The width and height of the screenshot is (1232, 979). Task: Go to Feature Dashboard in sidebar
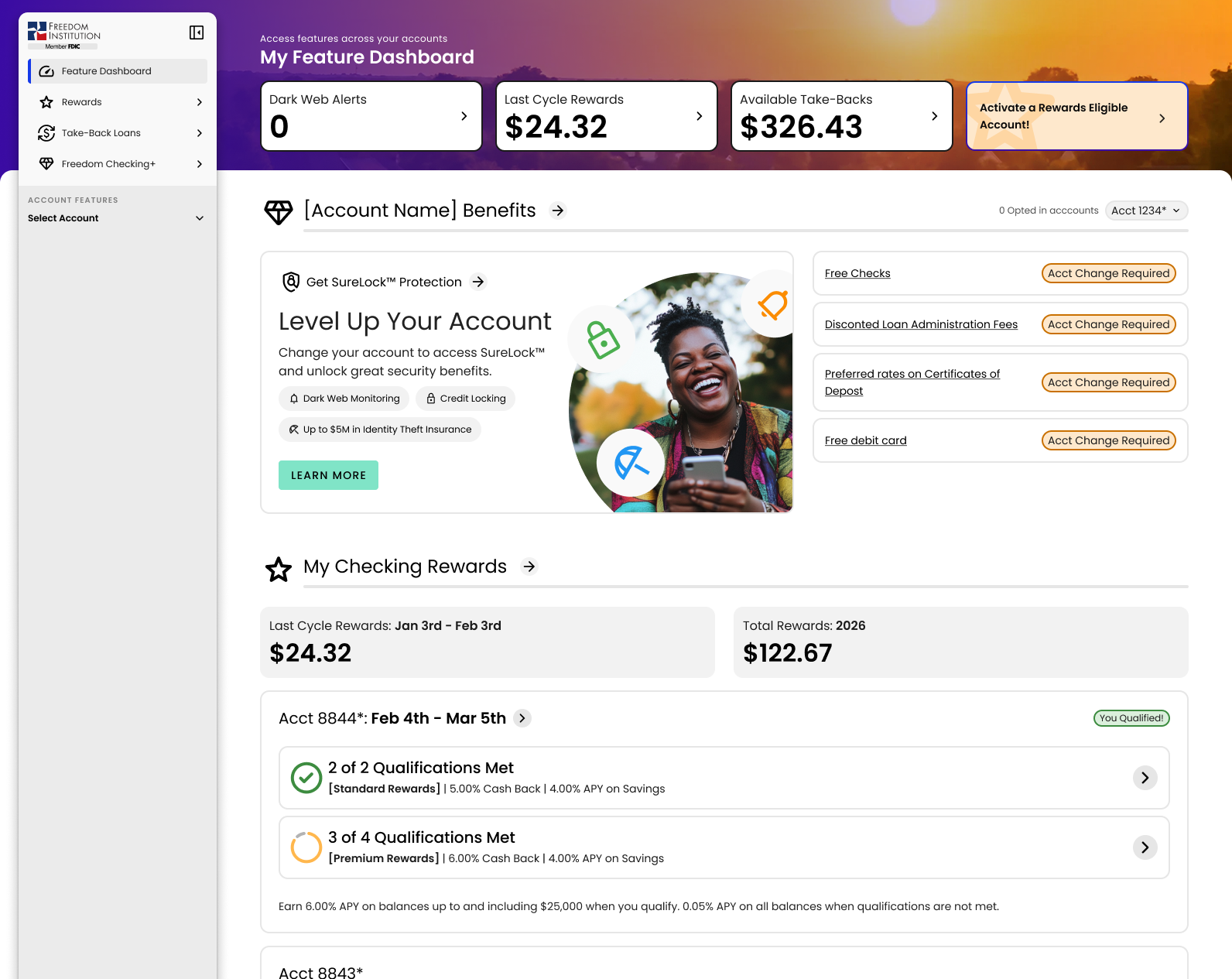[x=118, y=71]
